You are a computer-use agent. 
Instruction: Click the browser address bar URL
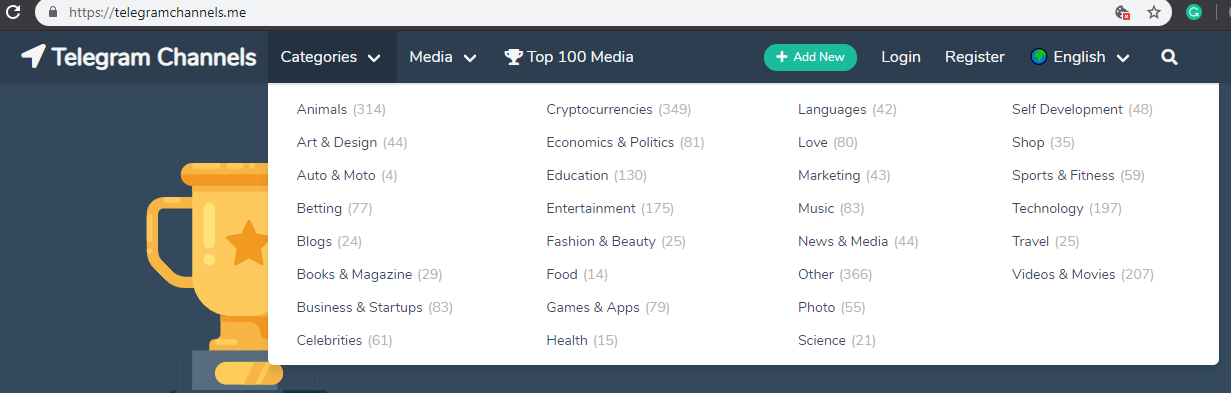[158, 13]
